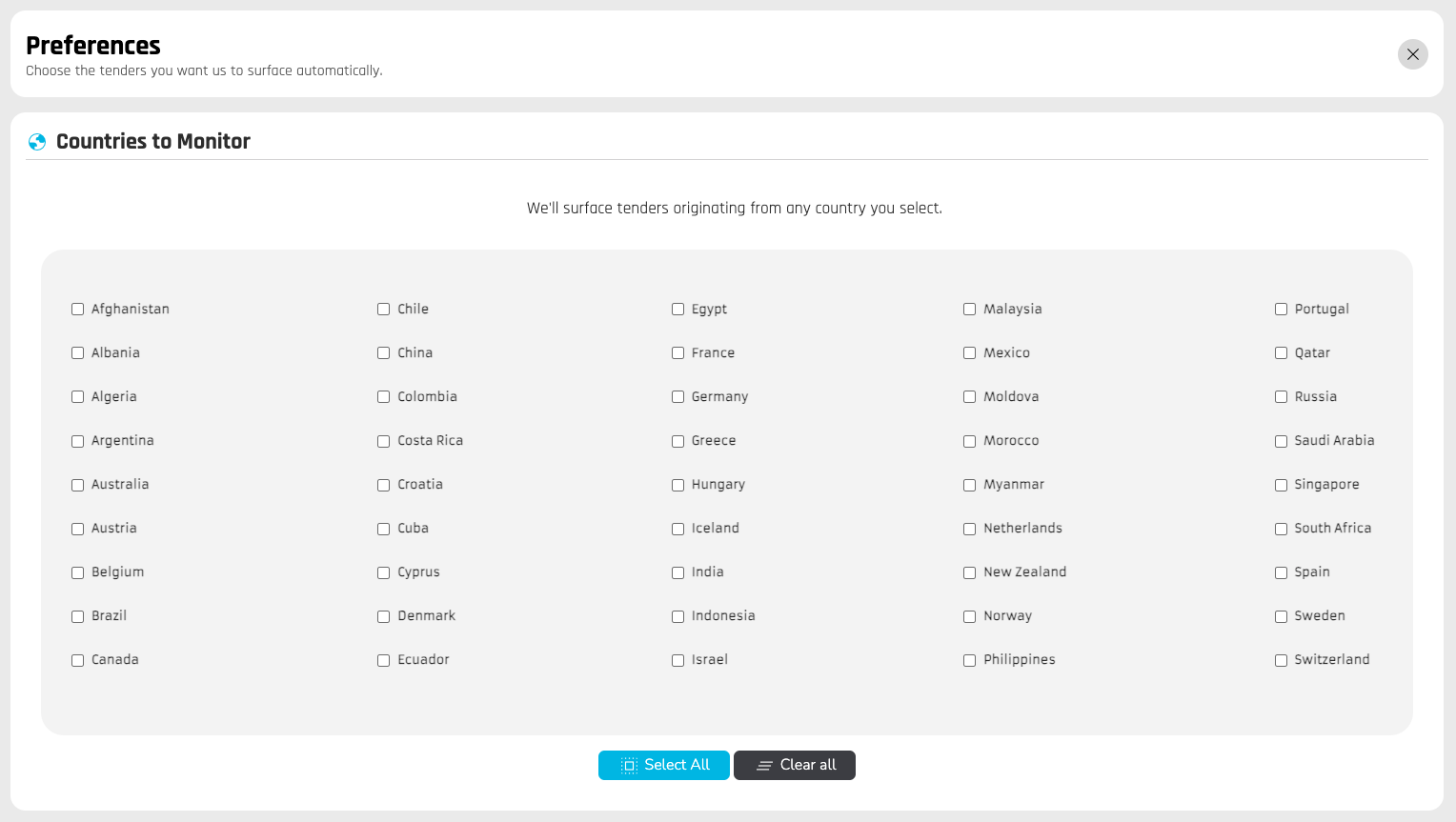1456x822 pixels.
Task: Toggle the Switzerland checkbox
Action: 1282,660
